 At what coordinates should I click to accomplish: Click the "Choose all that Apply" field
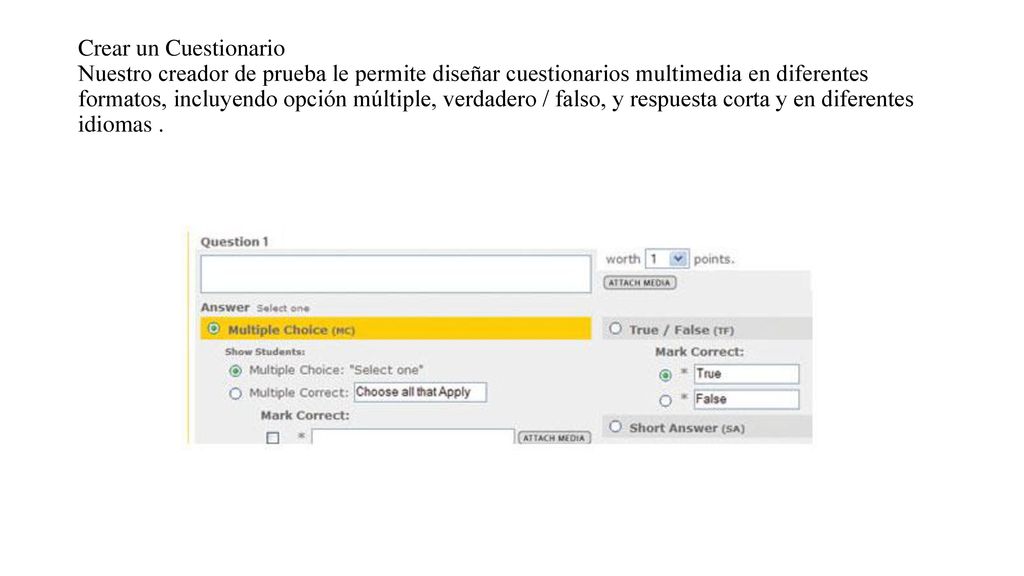click(420, 392)
